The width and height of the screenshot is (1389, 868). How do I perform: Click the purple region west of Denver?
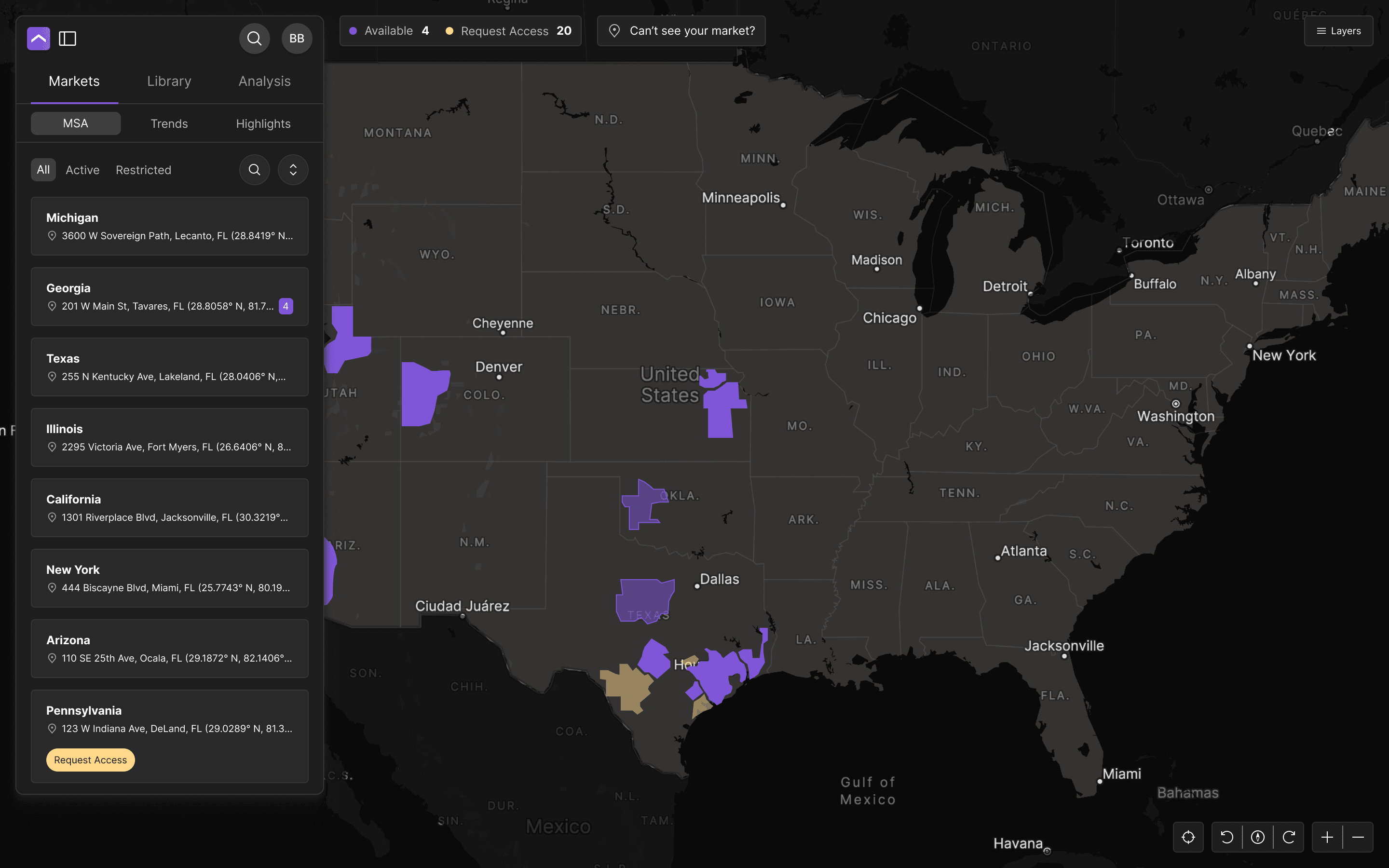[x=422, y=395]
